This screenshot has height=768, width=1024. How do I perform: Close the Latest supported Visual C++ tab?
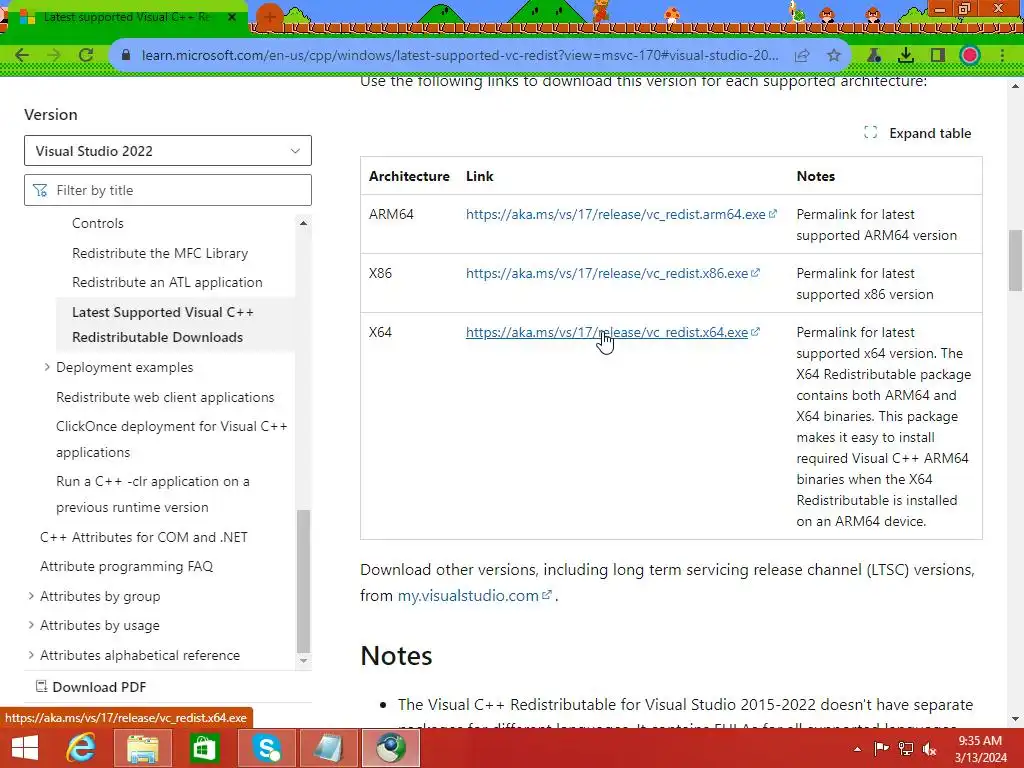232,18
